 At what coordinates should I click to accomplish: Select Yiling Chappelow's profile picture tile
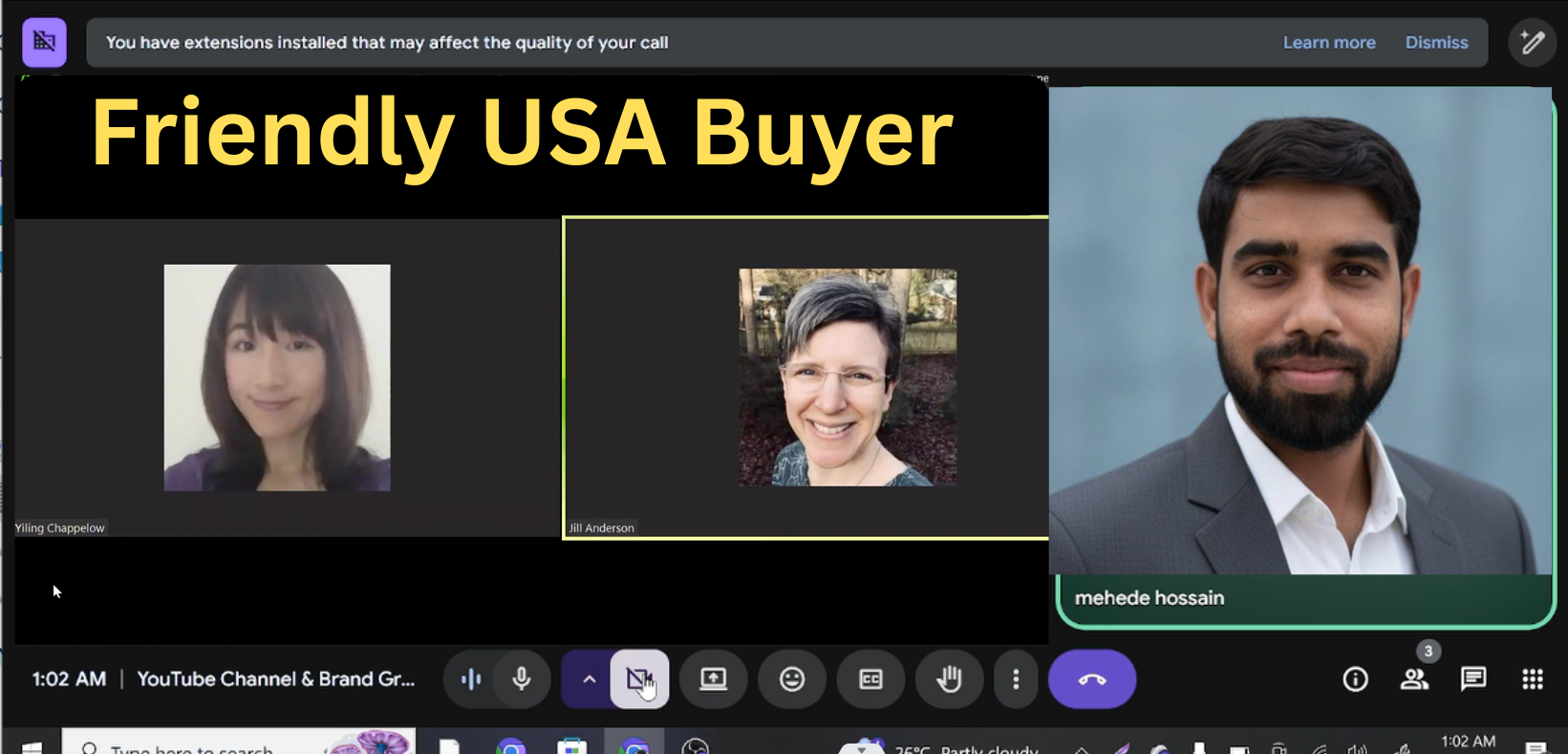(x=277, y=377)
